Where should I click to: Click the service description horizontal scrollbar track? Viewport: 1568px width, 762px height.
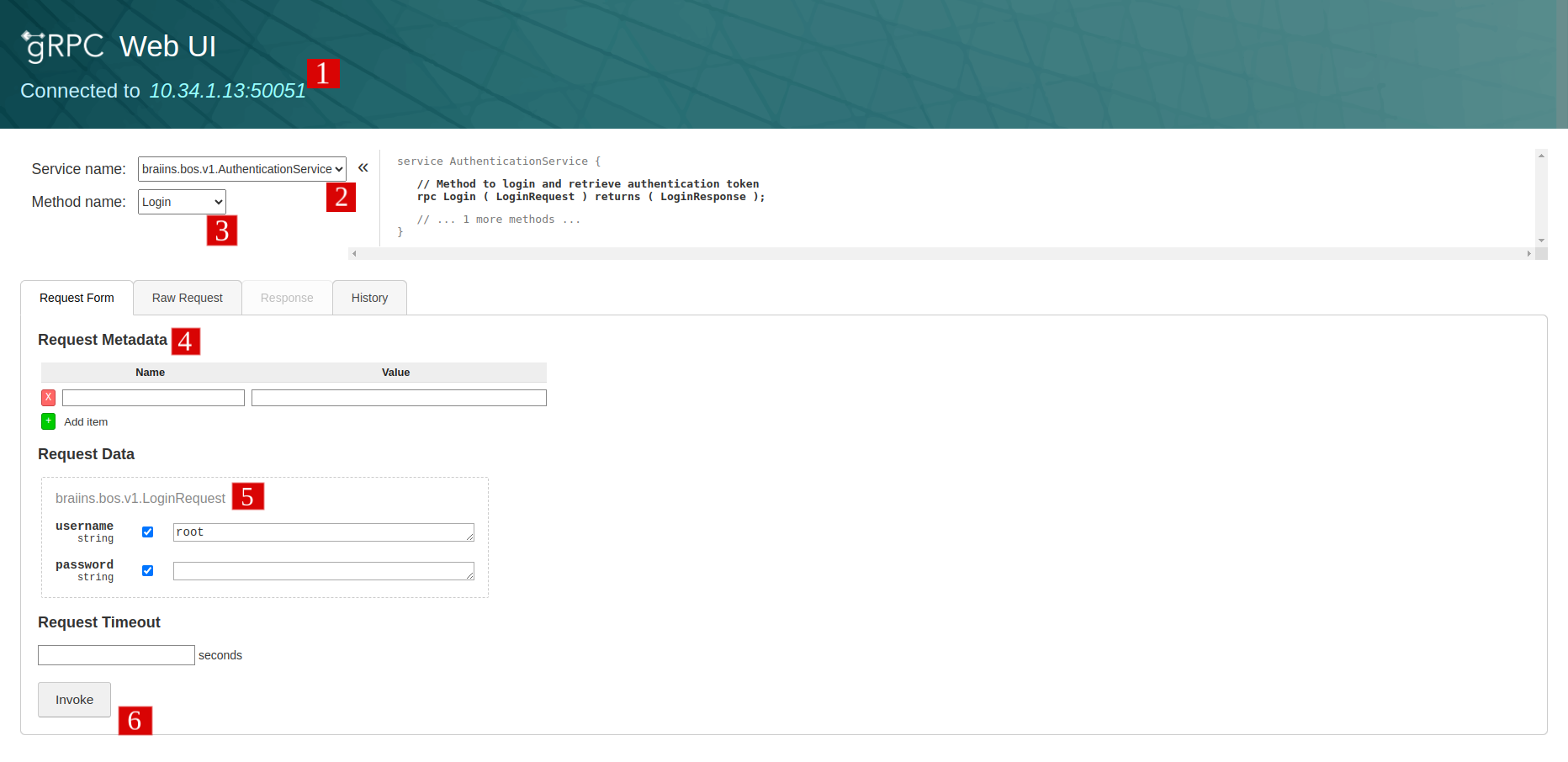[941, 253]
